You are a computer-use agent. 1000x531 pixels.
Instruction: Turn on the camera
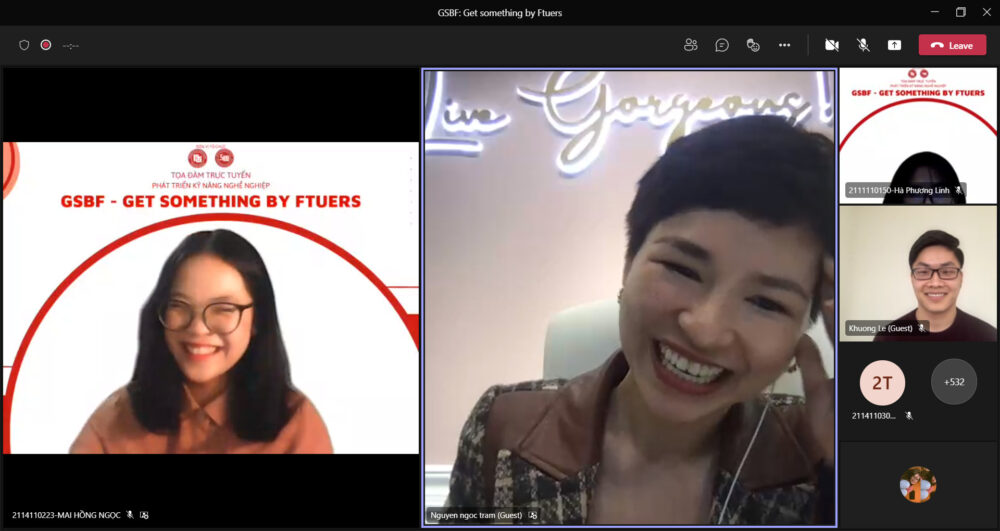coord(832,45)
